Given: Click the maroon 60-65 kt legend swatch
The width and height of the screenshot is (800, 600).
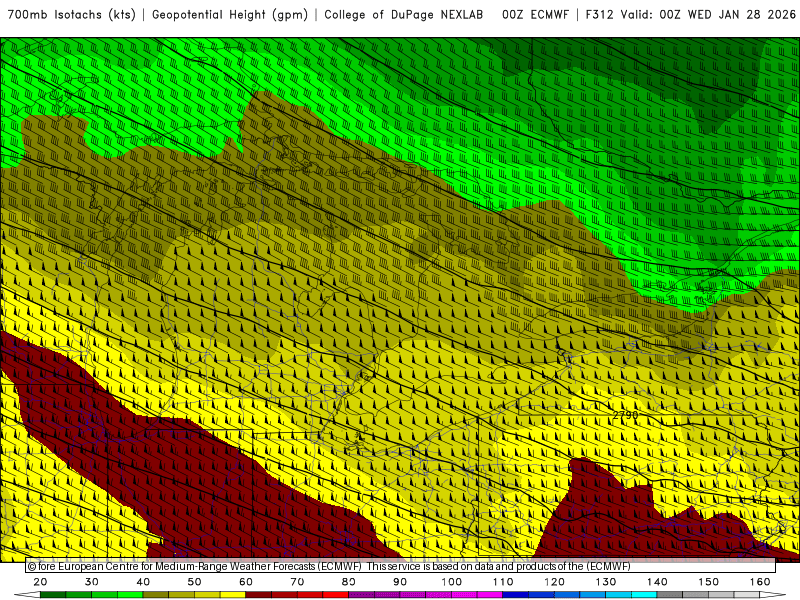Looking at the screenshot, I should [x=259, y=595].
